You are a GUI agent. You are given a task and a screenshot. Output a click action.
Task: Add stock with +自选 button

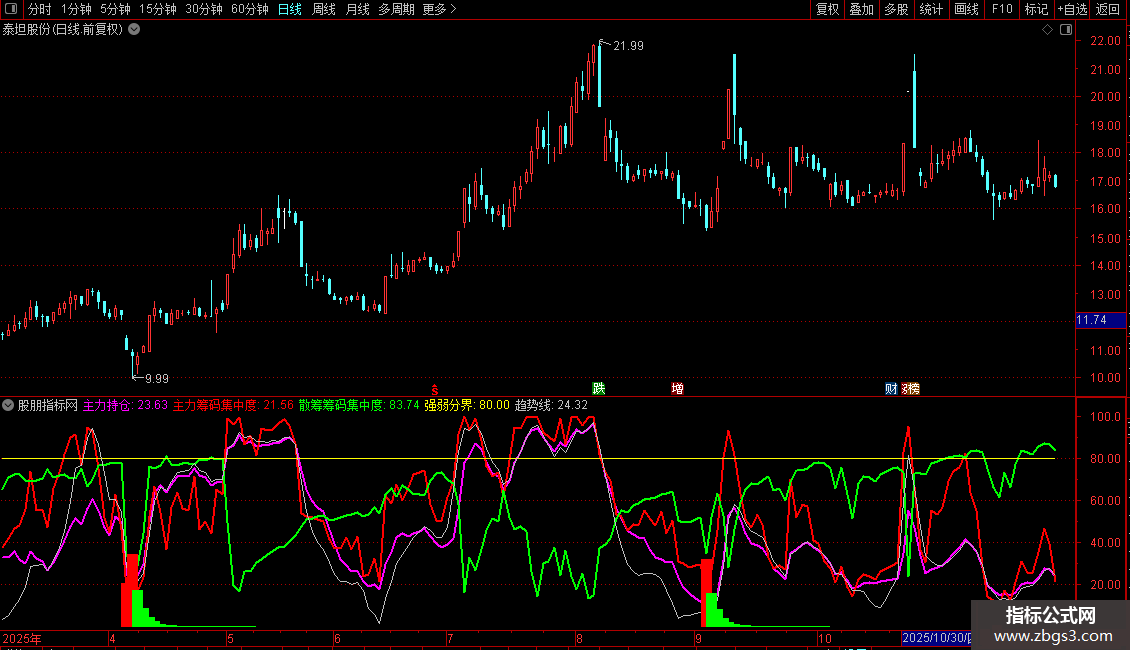point(1072,10)
